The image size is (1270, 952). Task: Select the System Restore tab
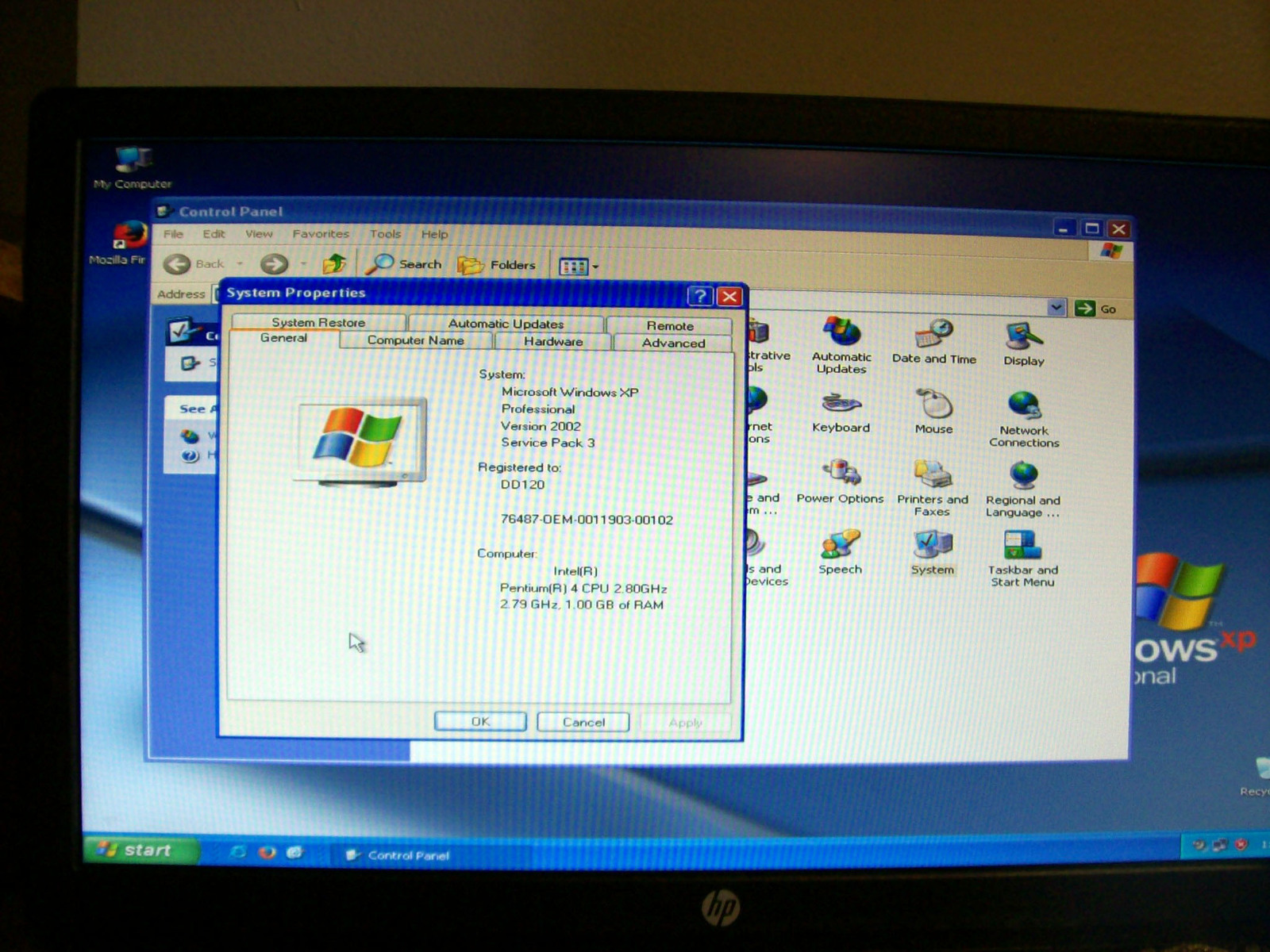coord(318,323)
